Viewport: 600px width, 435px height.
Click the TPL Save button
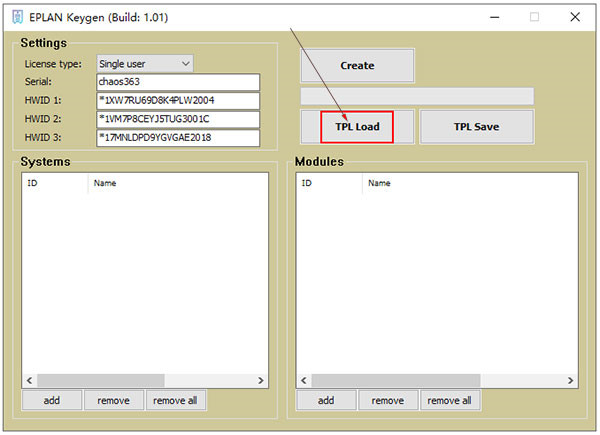point(476,127)
